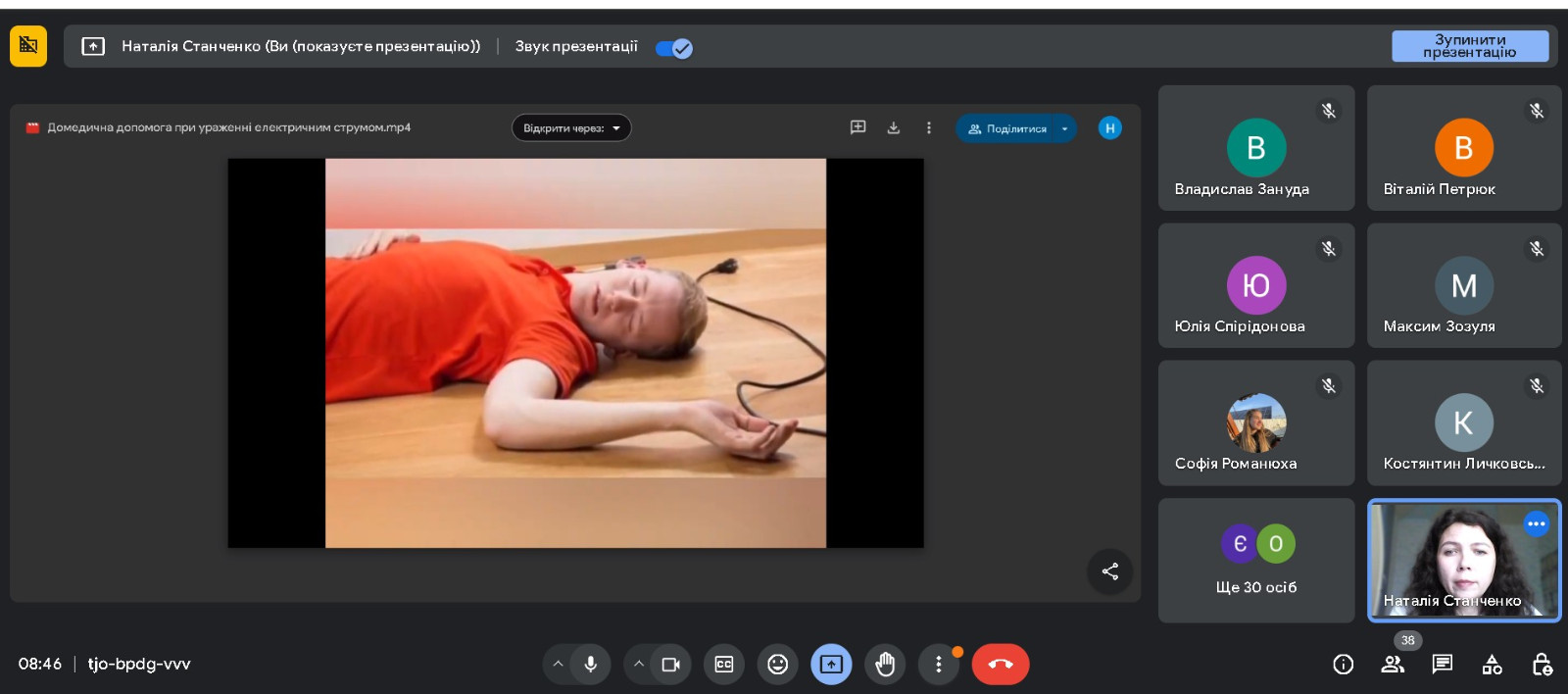Expand microphone options chevron
This screenshot has width=1568, height=694.
[558, 665]
